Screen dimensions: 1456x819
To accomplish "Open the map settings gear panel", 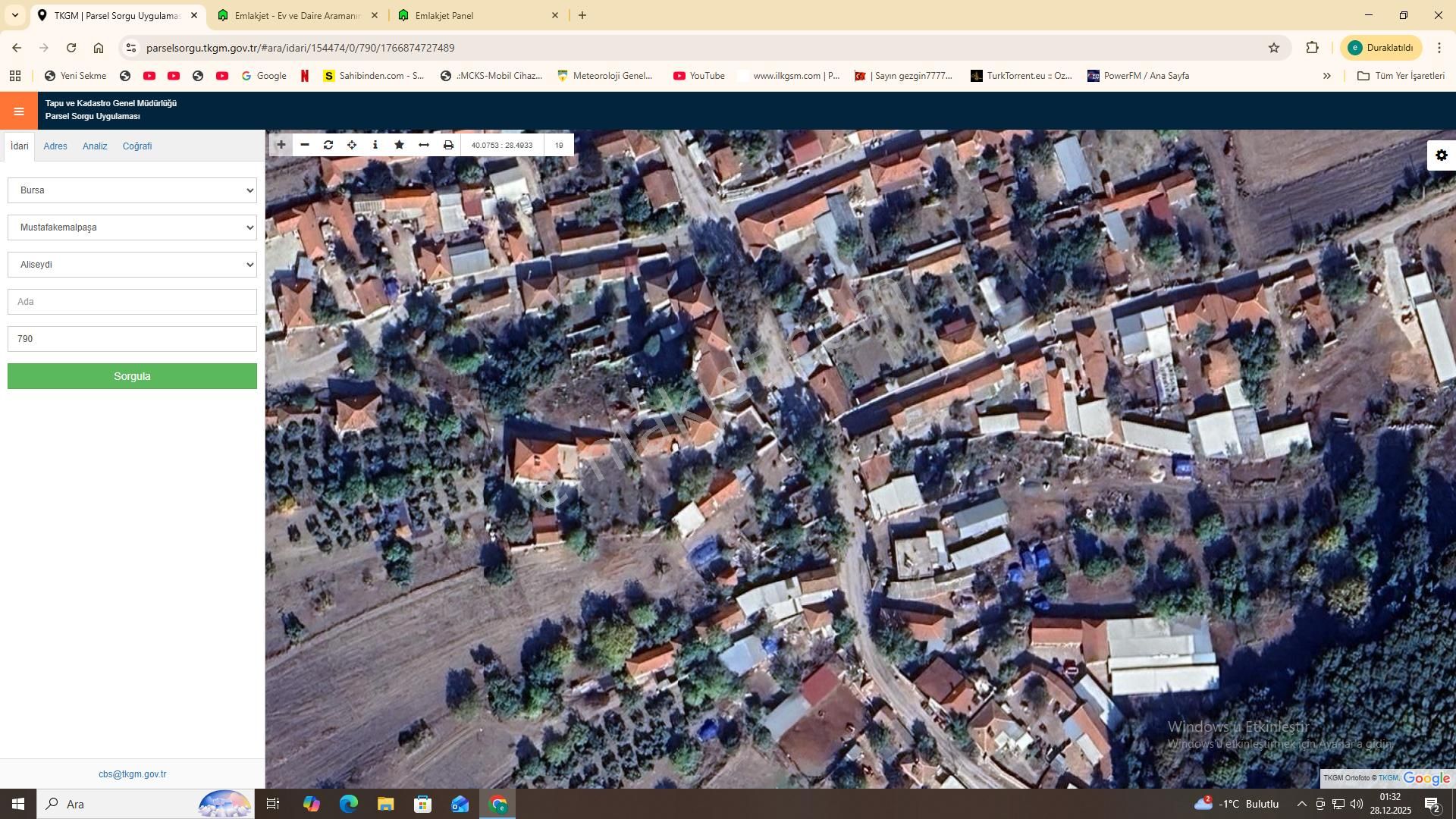I will click(1442, 155).
